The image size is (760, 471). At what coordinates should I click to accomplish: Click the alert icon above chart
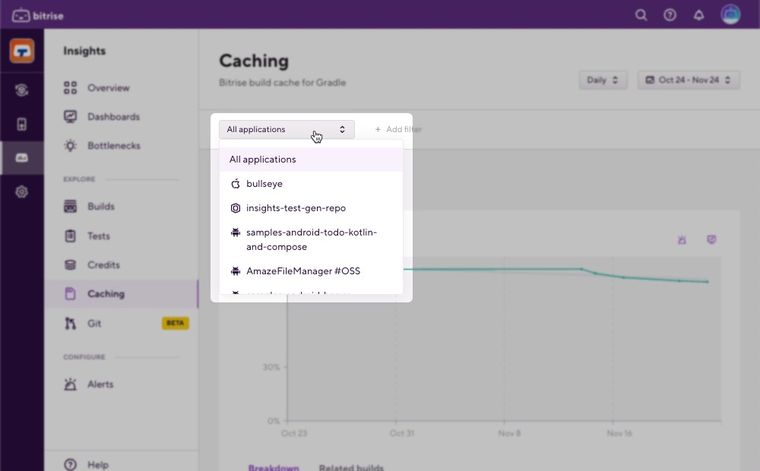coord(682,239)
